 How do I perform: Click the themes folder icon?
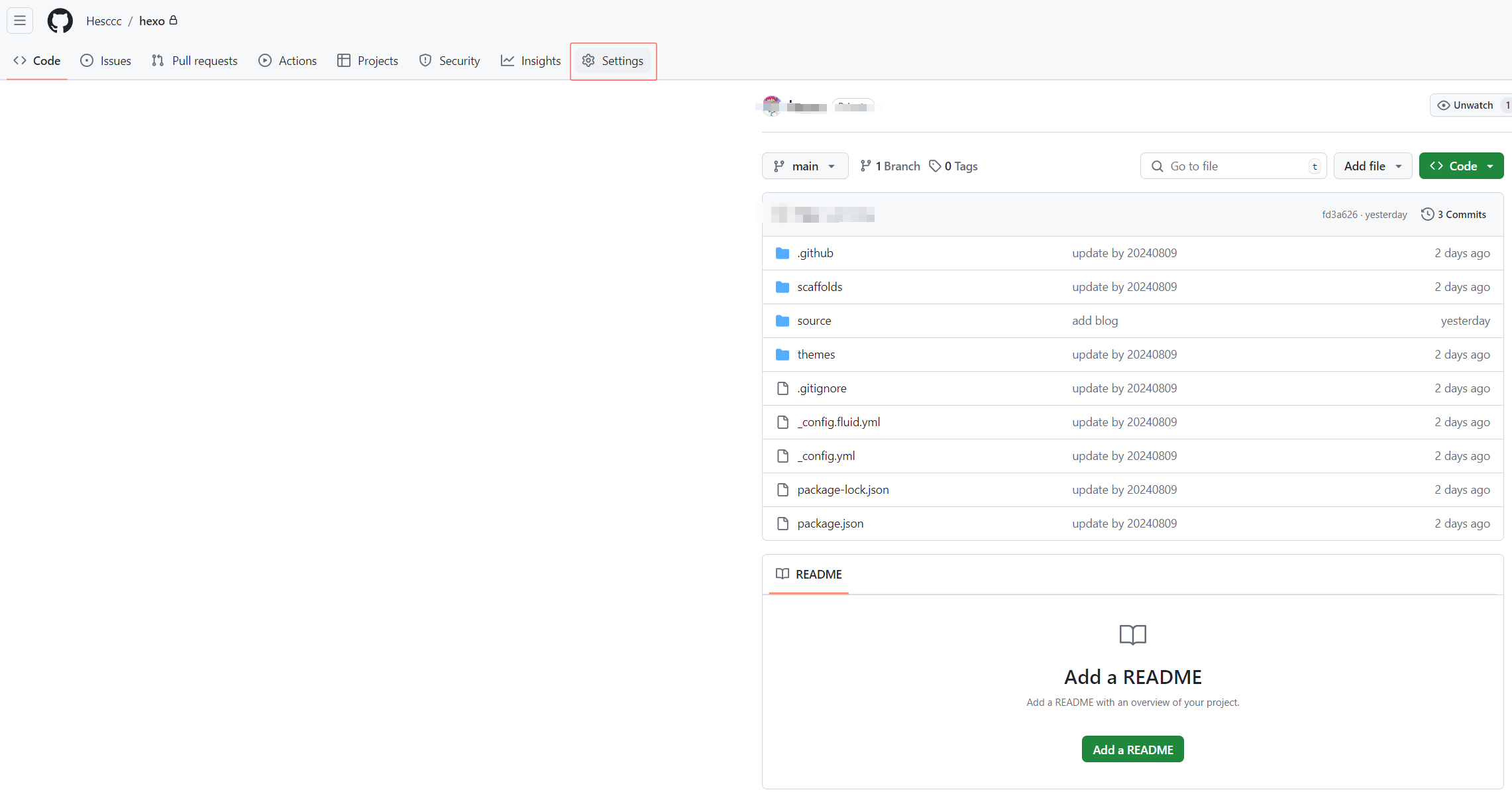pyautogui.click(x=783, y=355)
